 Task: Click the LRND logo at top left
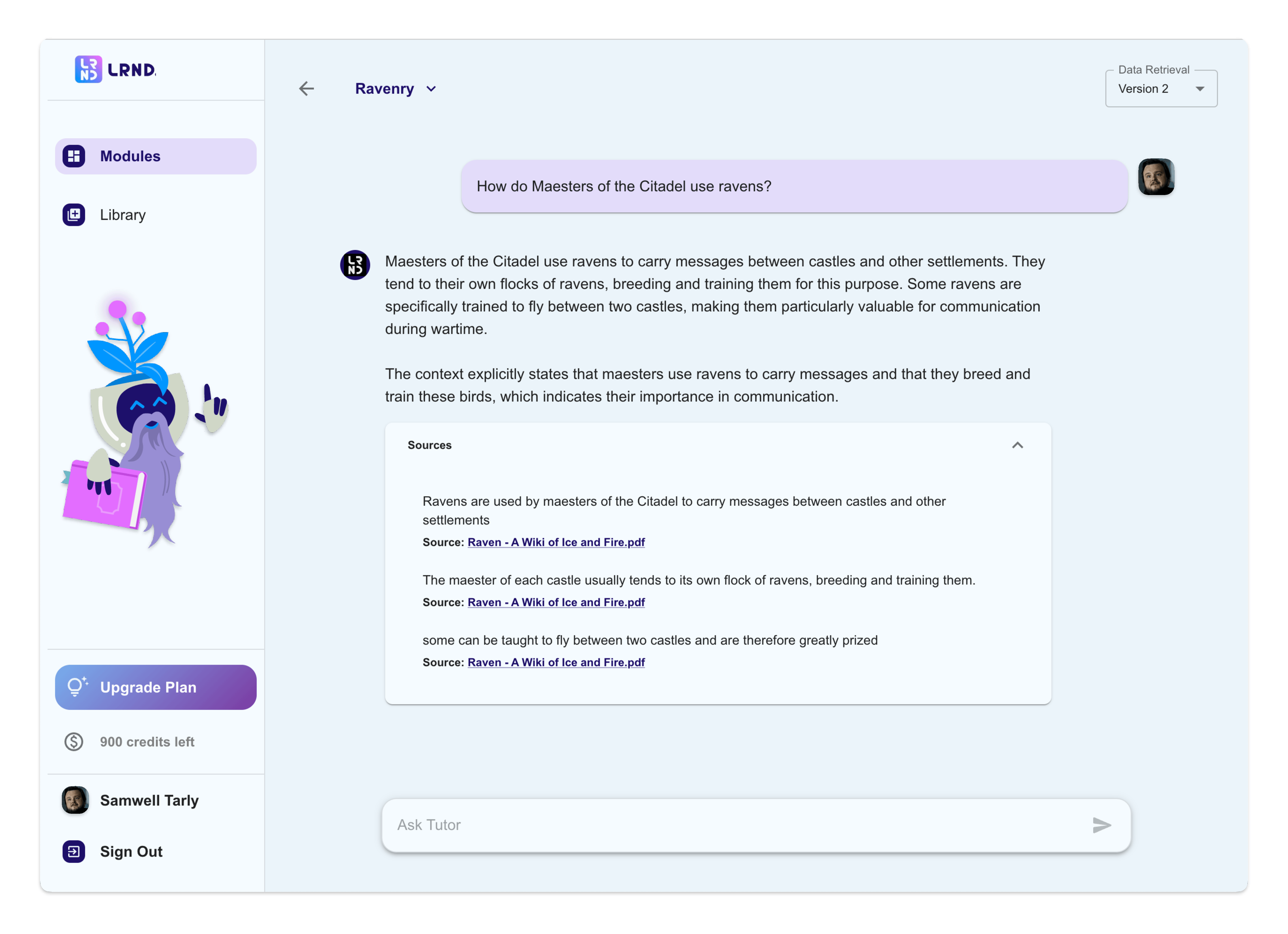tap(115, 69)
